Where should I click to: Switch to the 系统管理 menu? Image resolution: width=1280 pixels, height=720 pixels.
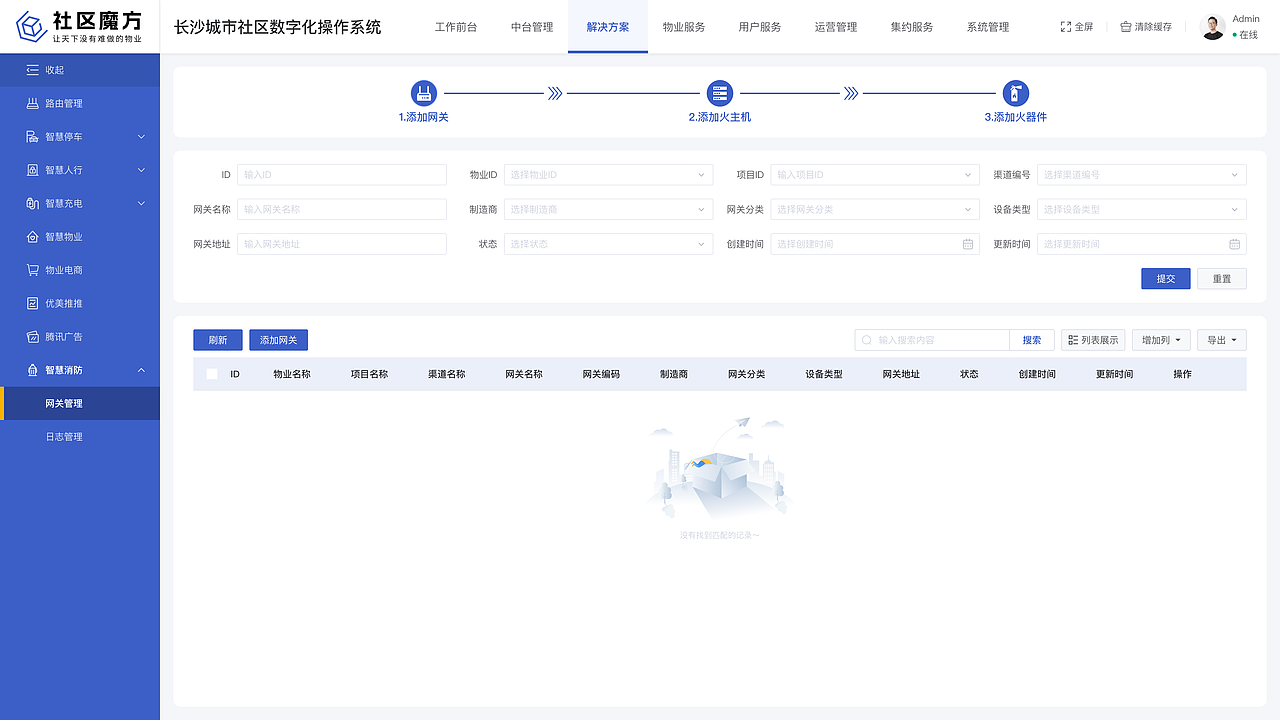click(987, 27)
